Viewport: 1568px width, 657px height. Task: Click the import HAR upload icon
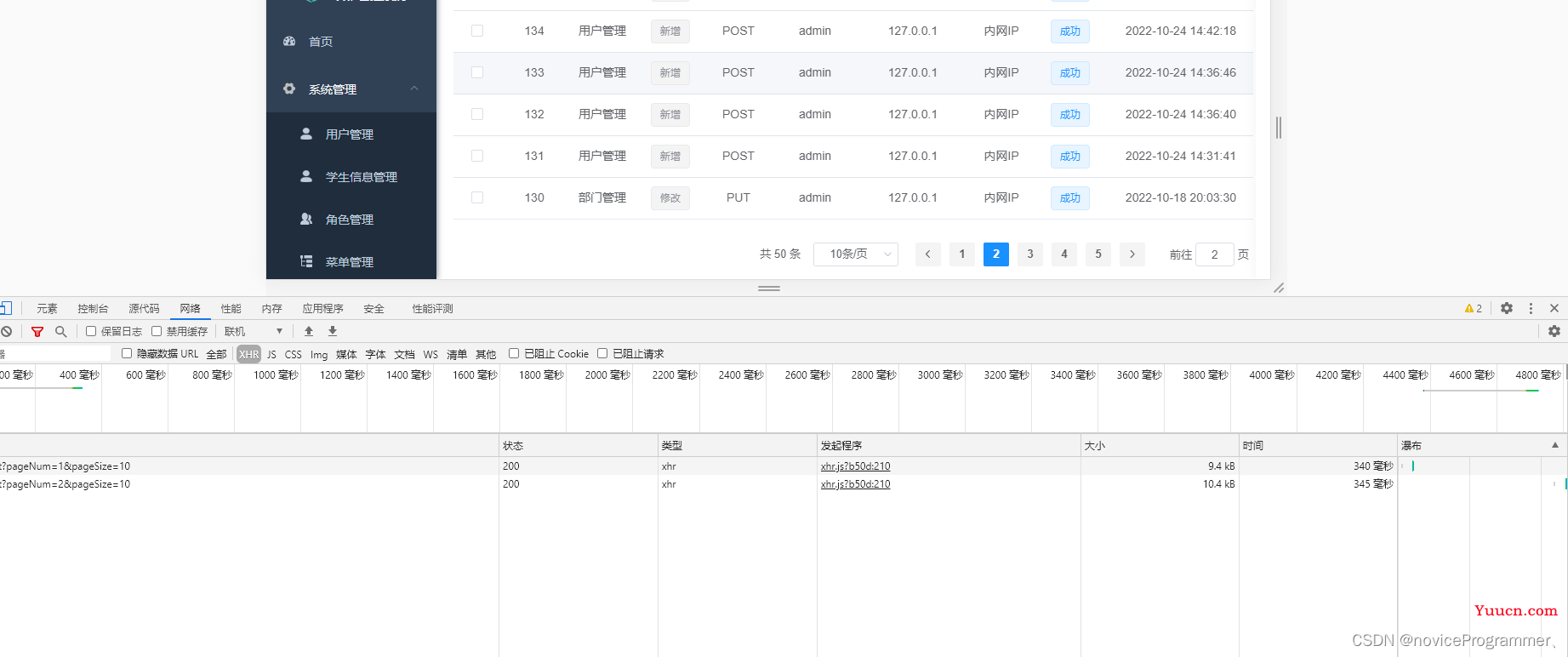click(x=309, y=331)
